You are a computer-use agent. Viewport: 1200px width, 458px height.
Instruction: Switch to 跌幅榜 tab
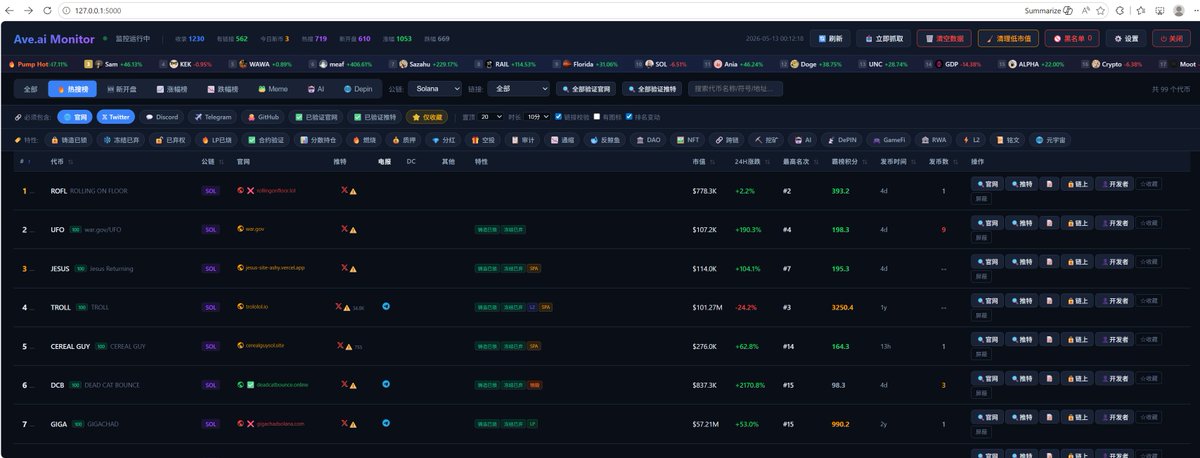tap(225, 88)
